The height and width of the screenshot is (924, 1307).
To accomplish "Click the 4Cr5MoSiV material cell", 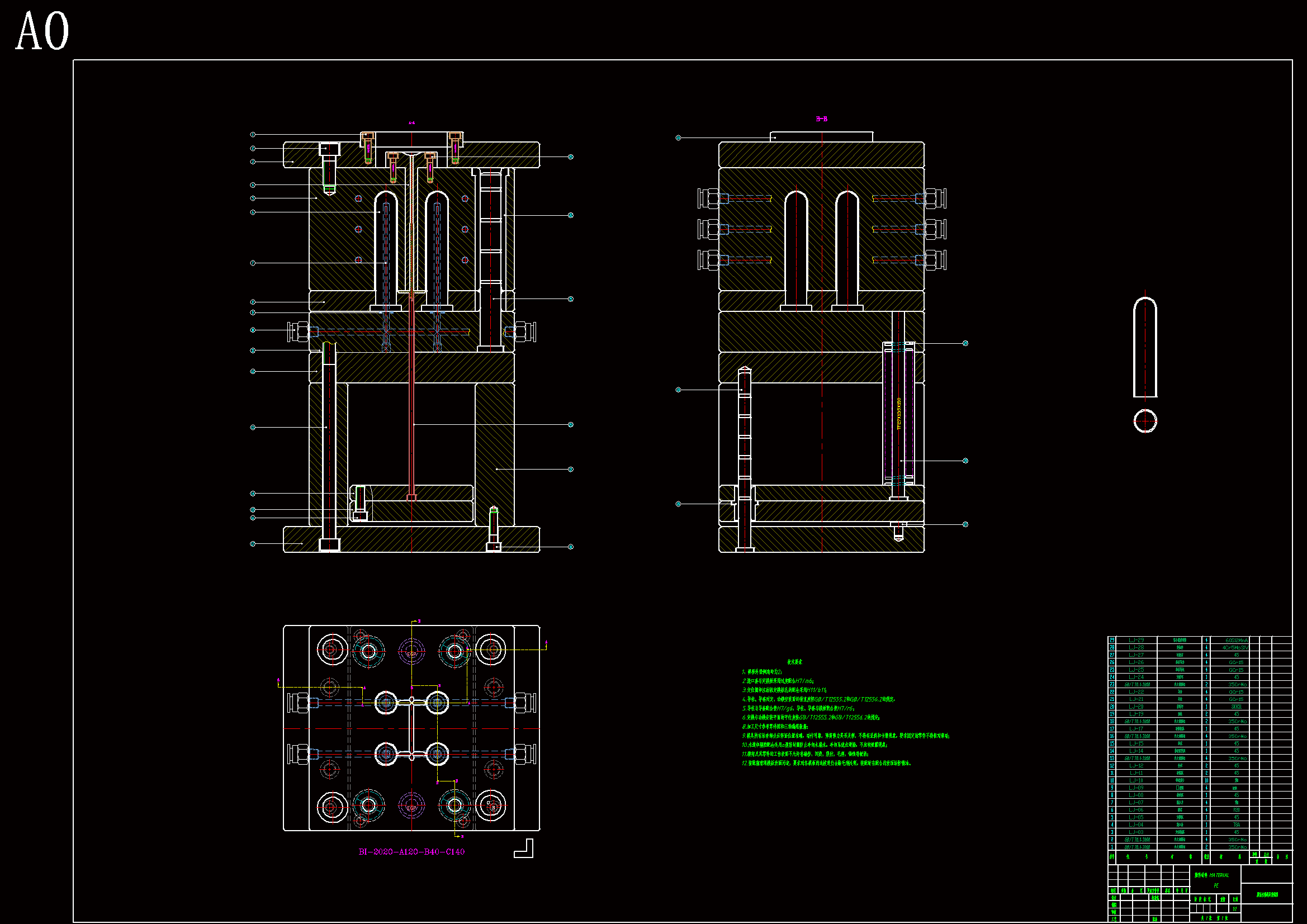I will click(1236, 647).
